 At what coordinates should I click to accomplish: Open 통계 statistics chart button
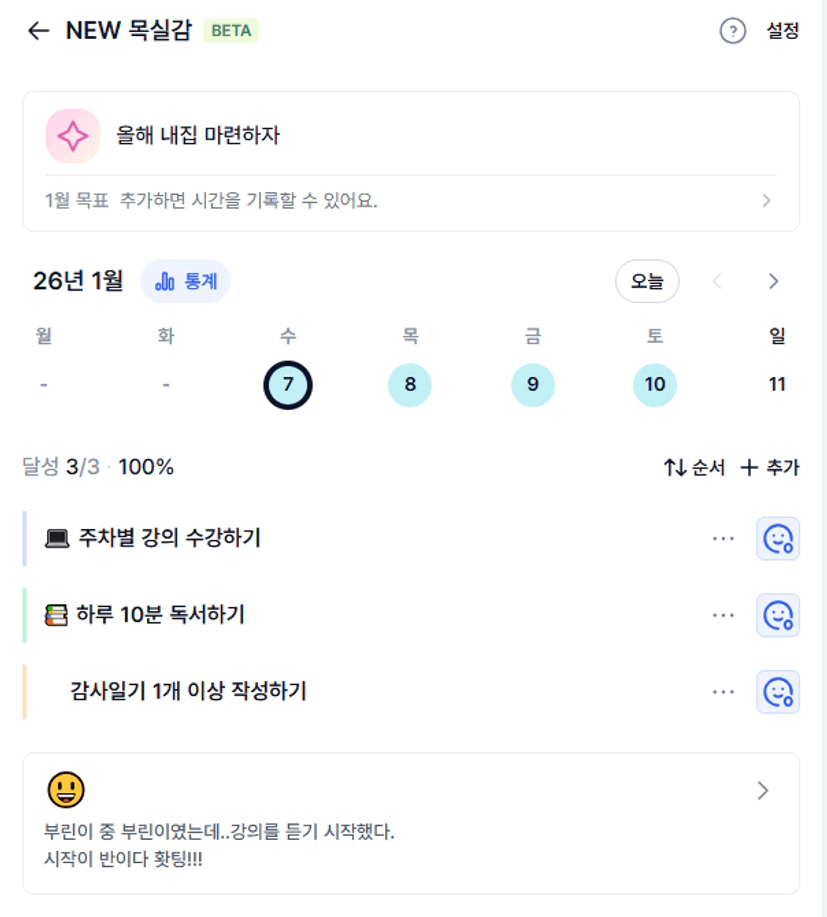(x=185, y=281)
